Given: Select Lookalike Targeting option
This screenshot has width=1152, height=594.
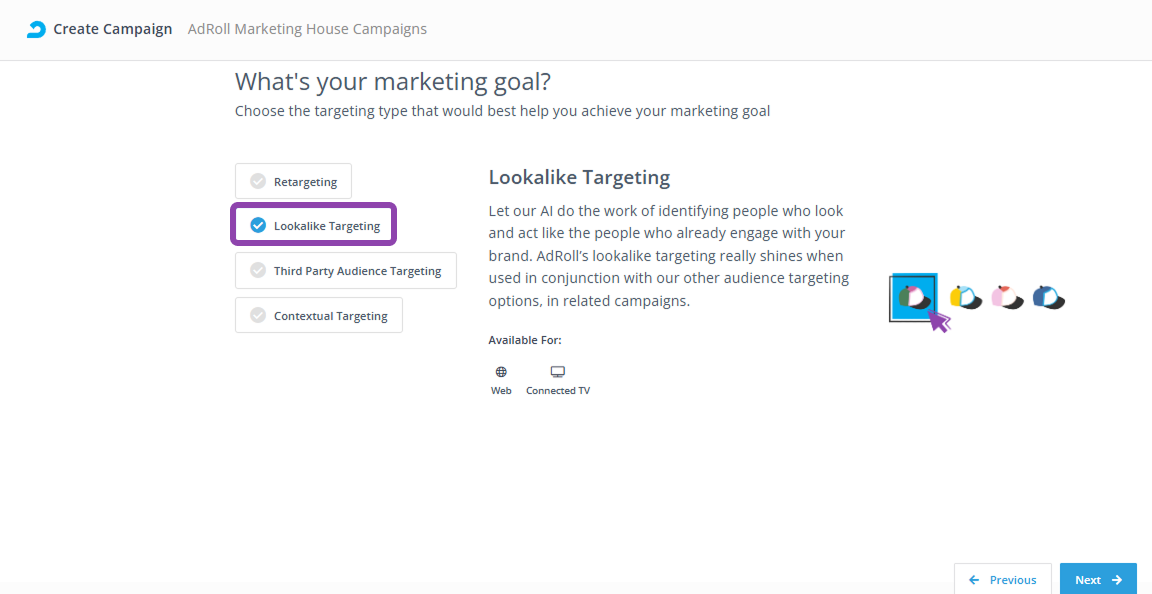Looking at the screenshot, I should (314, 225).
